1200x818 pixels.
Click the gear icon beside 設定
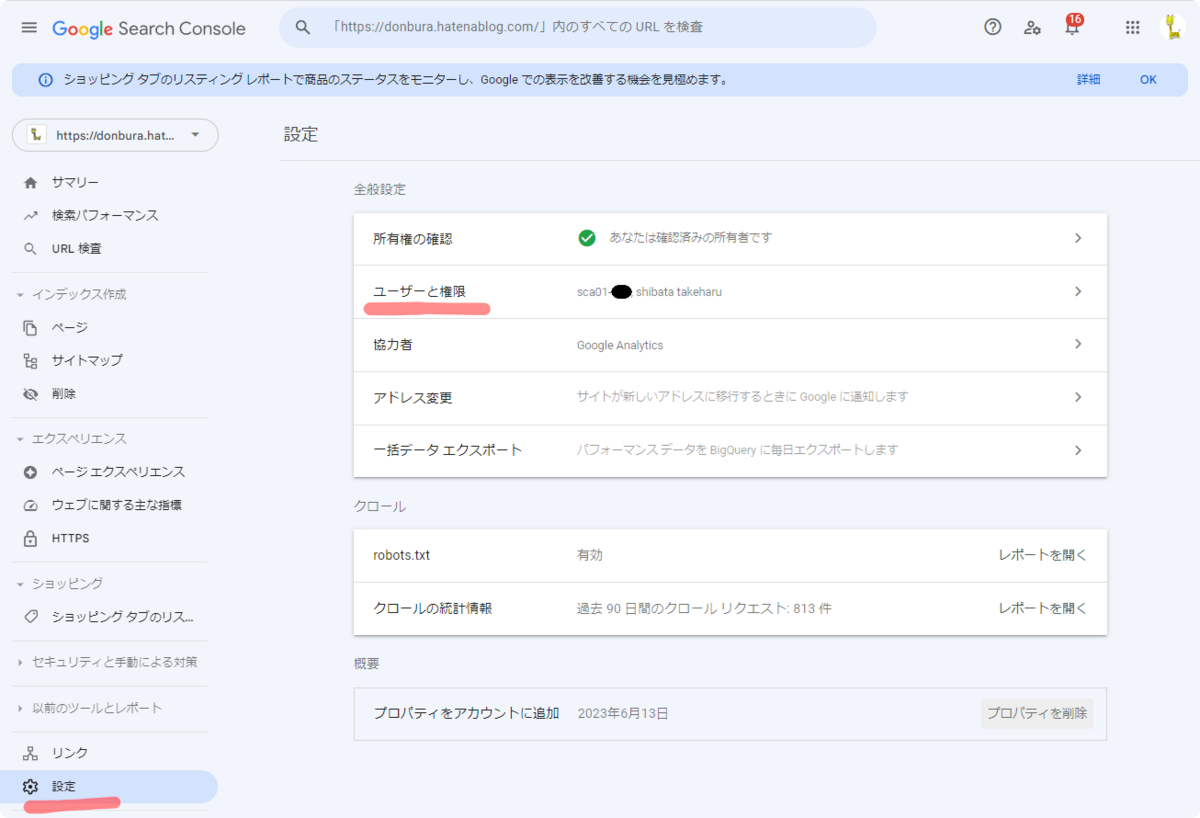pos(31,787)
